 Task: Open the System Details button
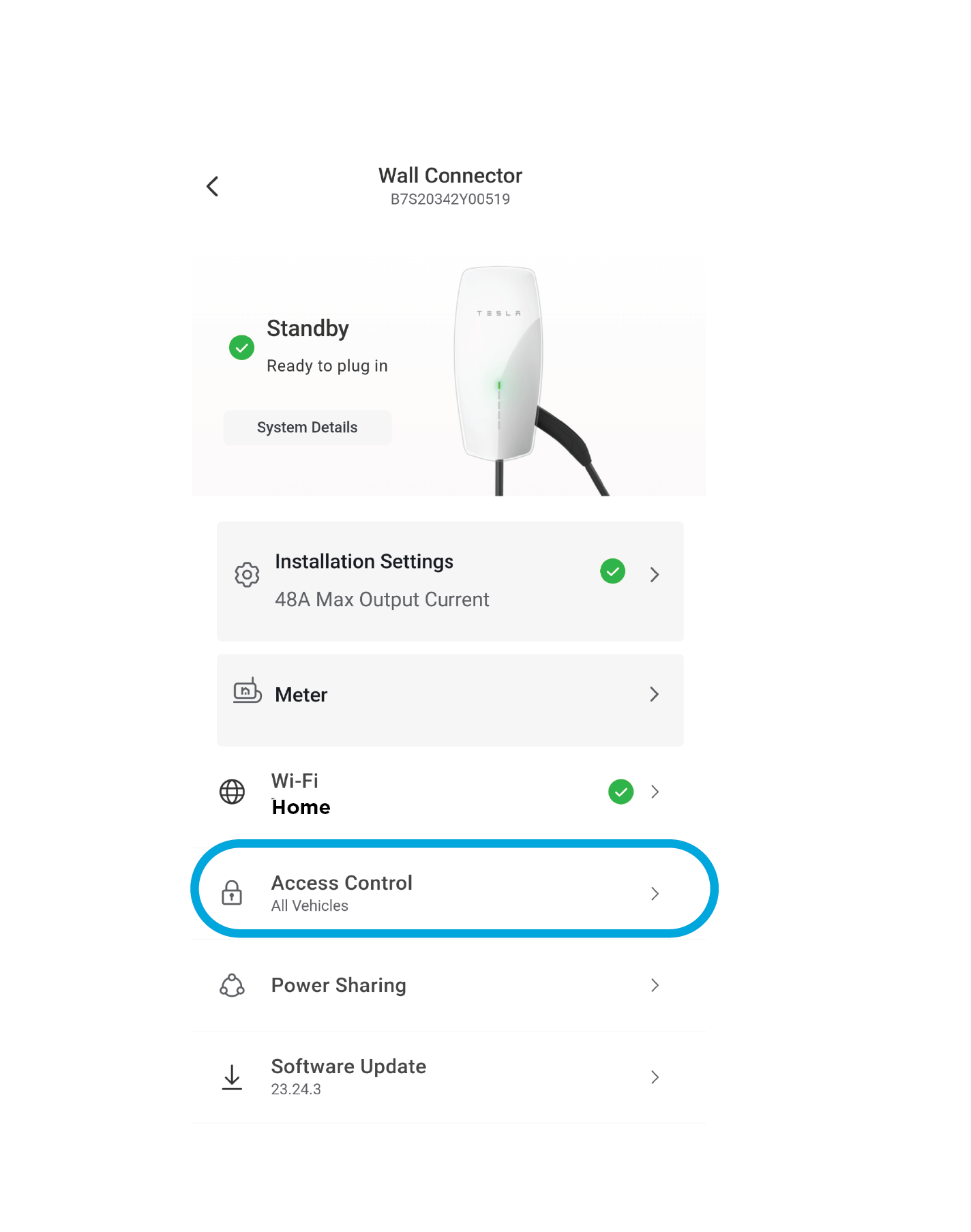click(x=308, y=427)
